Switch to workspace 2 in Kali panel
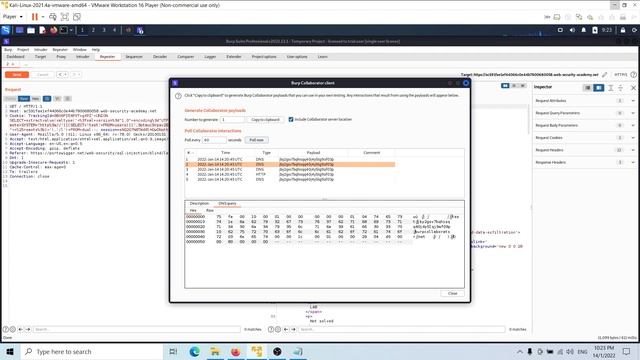 click(93, 30)
